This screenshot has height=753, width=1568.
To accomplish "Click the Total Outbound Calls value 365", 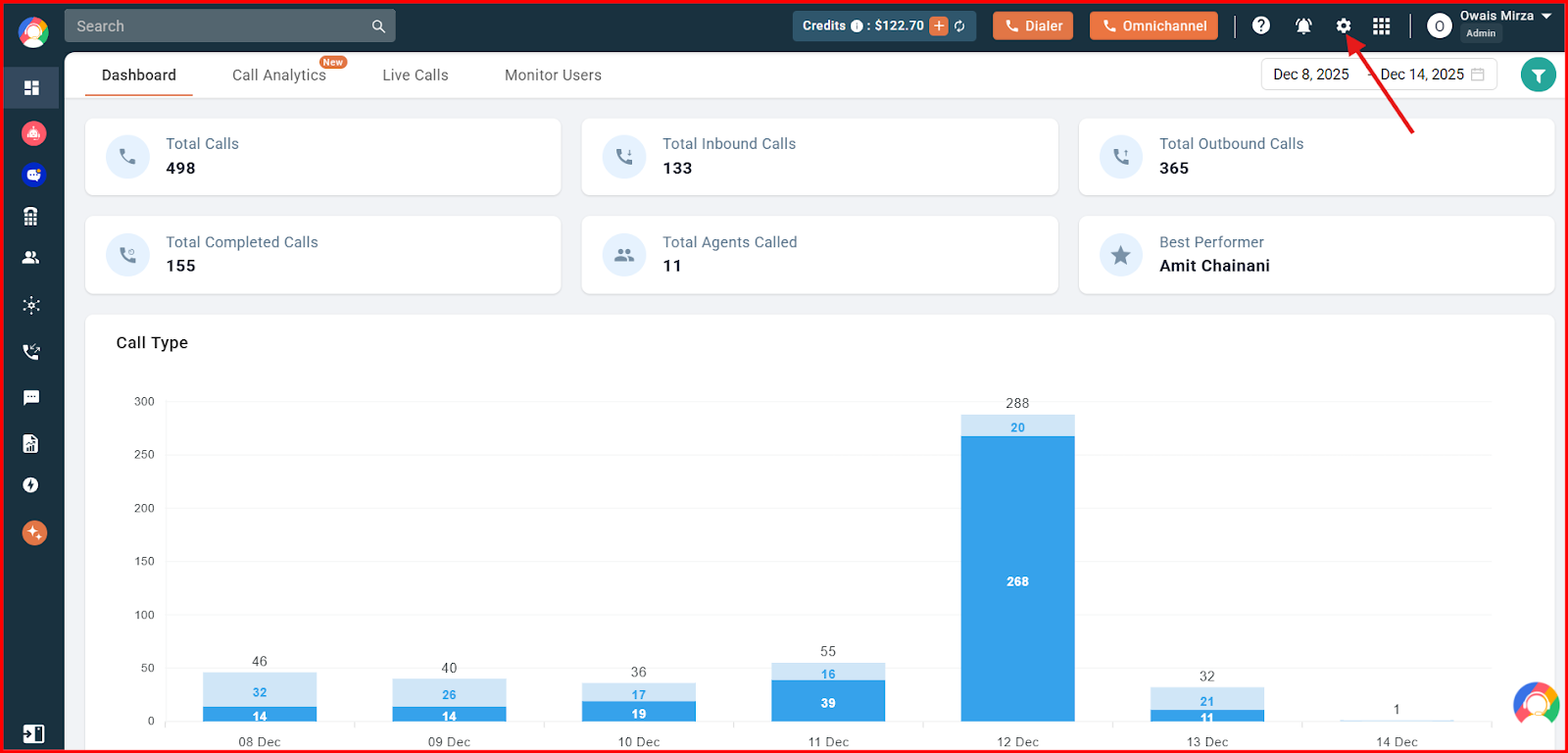I will tap(1174, 169).
